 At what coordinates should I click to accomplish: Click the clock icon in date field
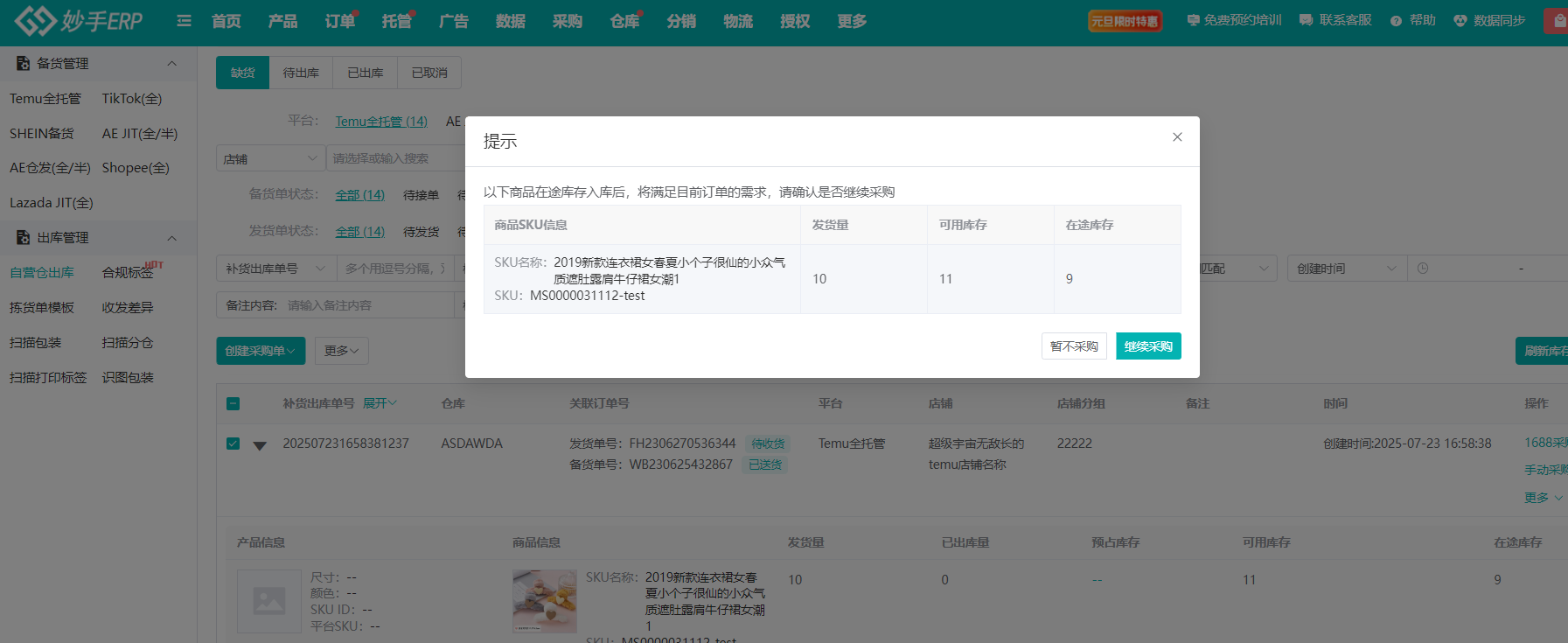point(1423,269)
